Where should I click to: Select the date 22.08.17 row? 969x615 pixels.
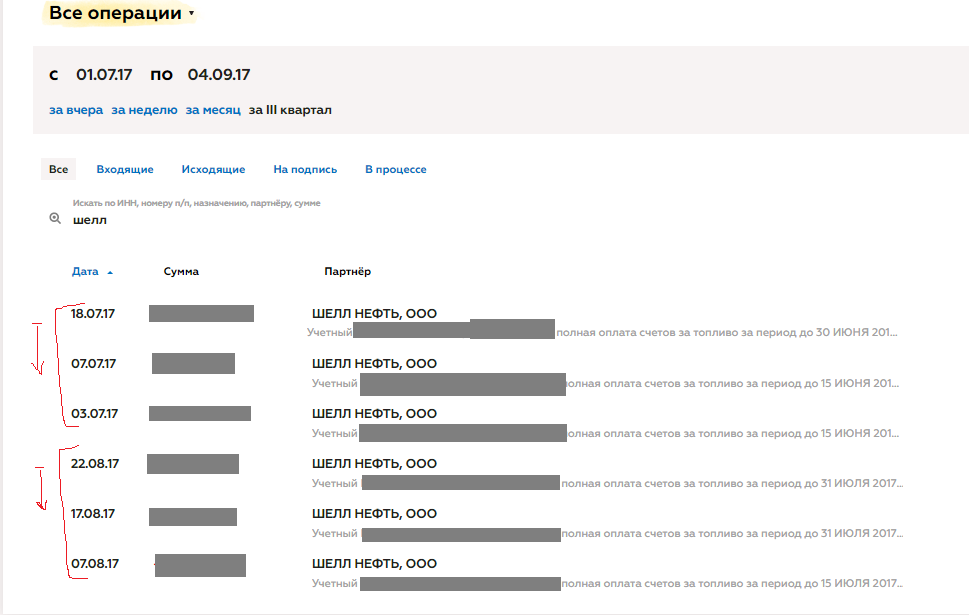click(95, 464)
